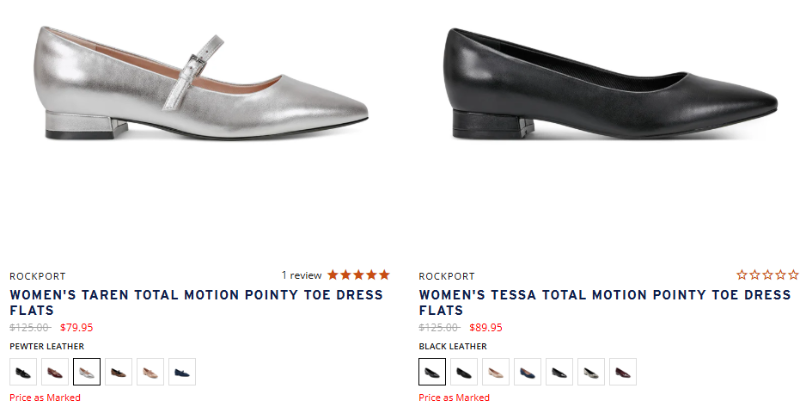Pick the navy blue swatch for Tessa

tap(528, 372)
